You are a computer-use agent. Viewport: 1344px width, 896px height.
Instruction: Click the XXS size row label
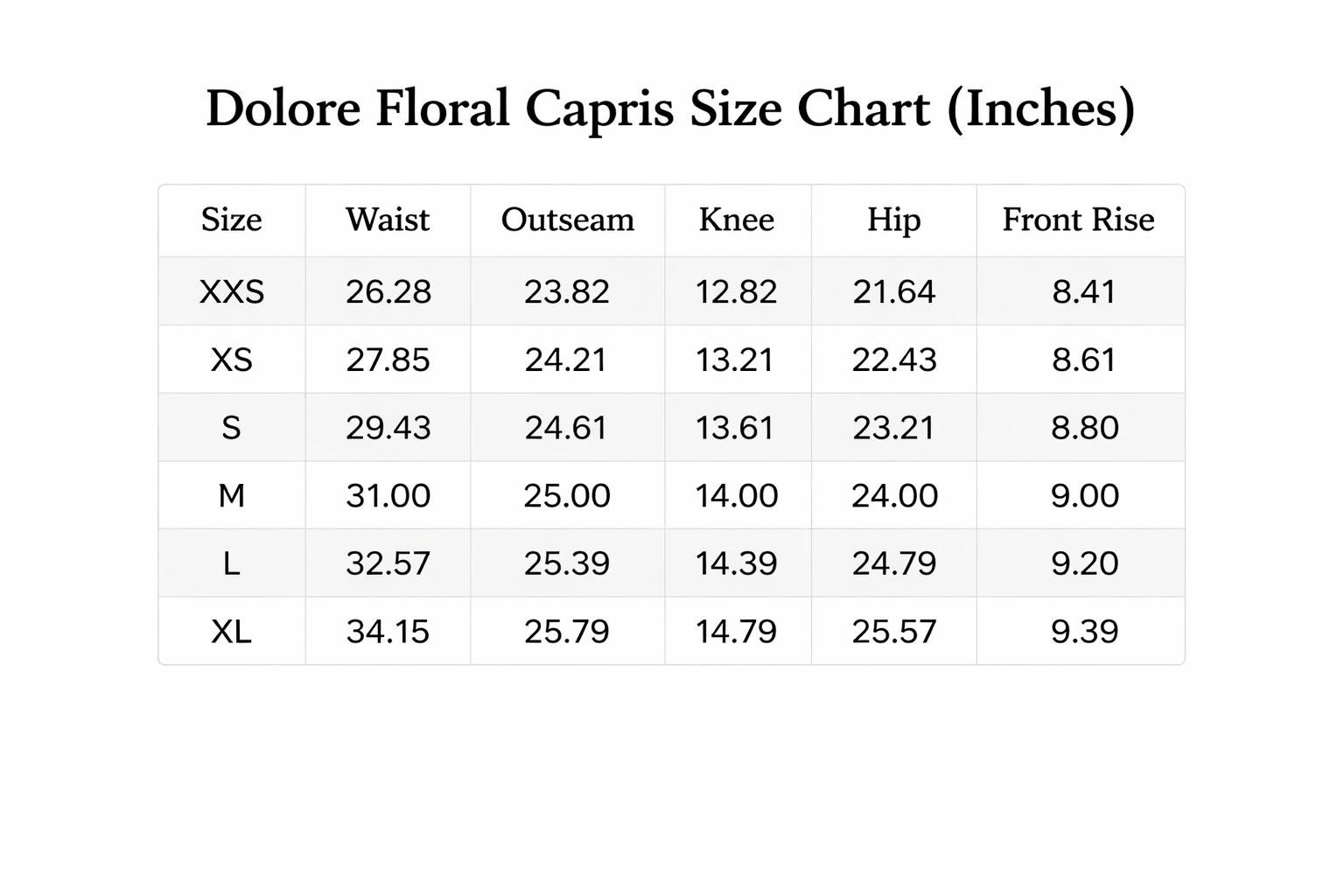pyautogui.click(x=231, y=291)
